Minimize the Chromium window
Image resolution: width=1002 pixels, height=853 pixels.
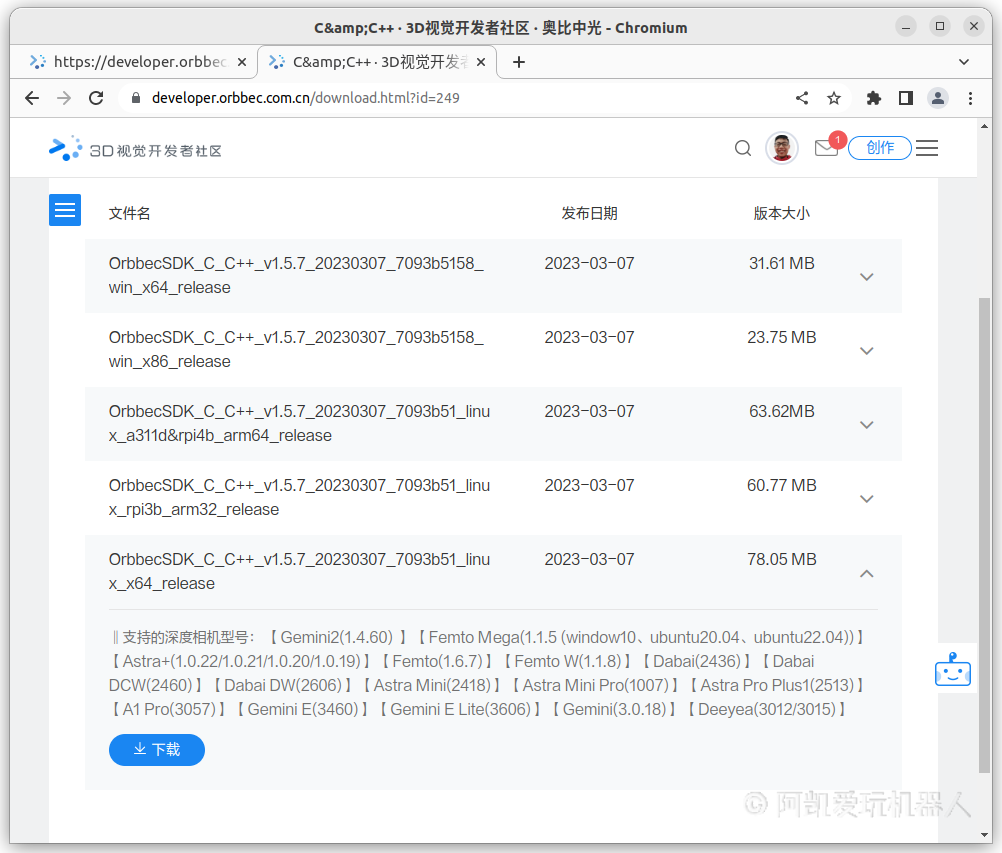pos(906,27)
